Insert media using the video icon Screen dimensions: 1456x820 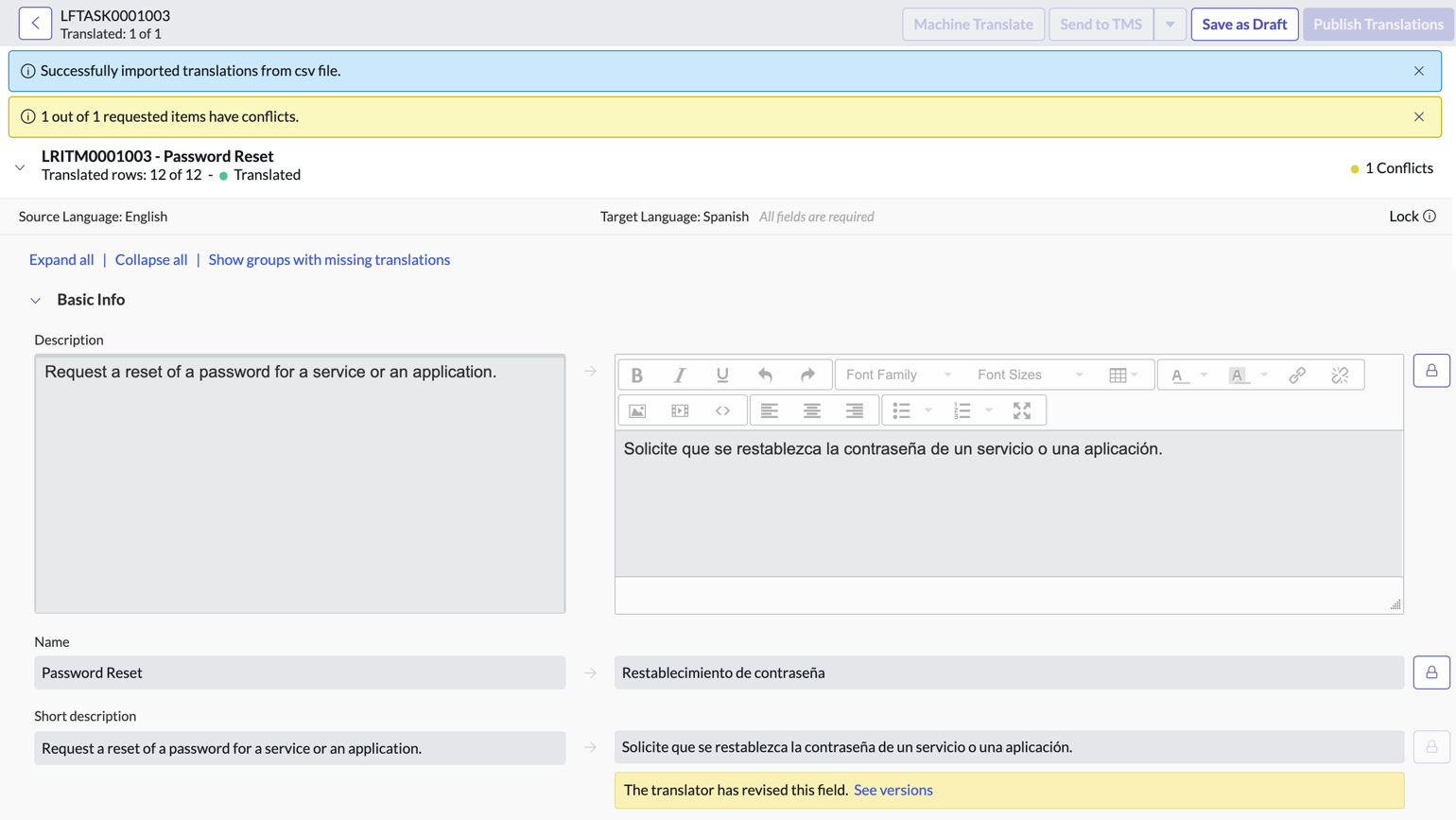point(680,410)
